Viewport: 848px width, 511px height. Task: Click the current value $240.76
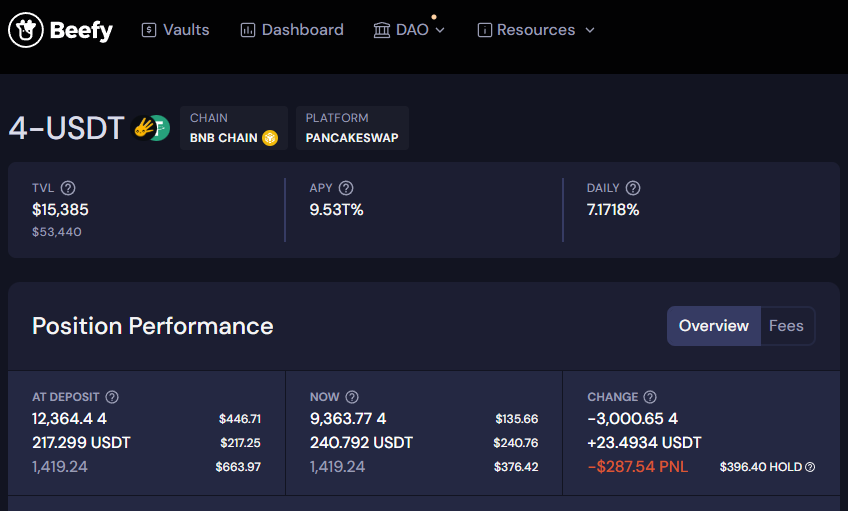[516, 443]
